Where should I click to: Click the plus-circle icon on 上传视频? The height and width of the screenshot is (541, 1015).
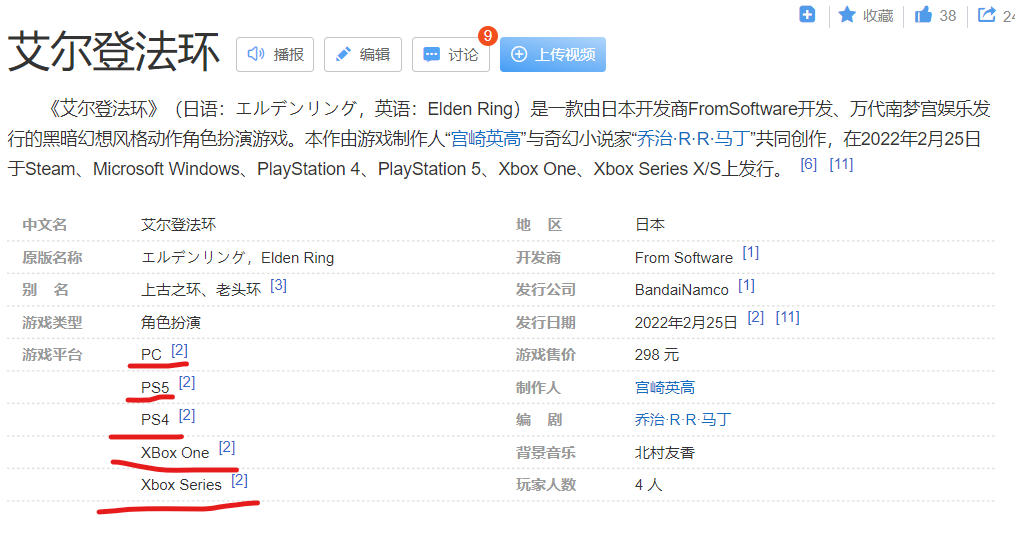pos(518,55)
